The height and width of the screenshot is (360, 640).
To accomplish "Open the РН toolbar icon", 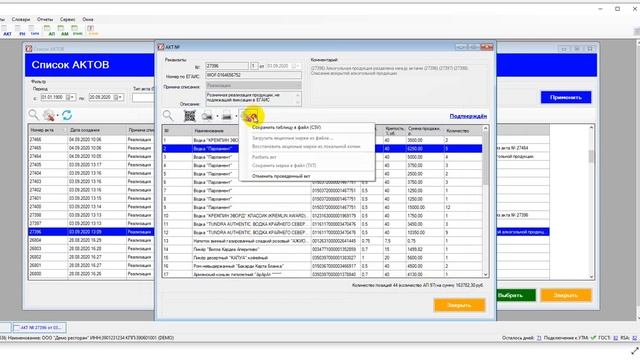I will [22, 31].
